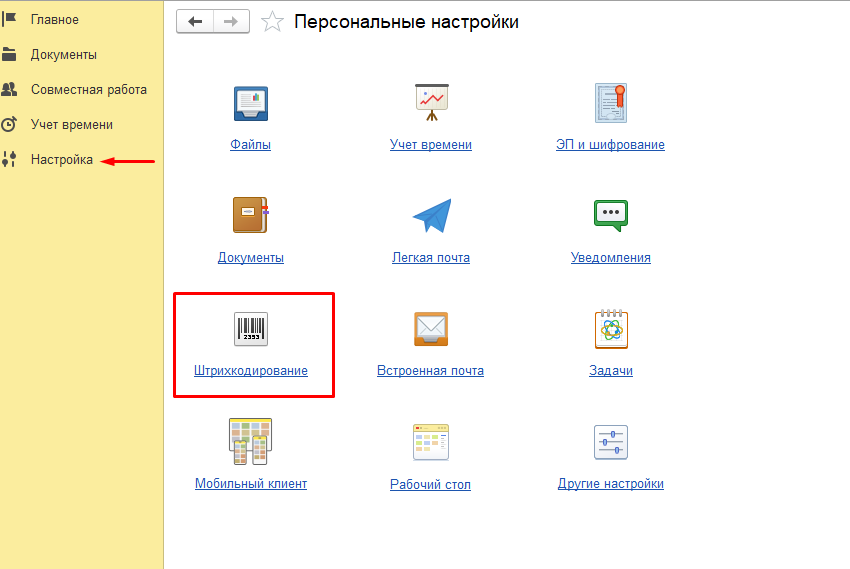The height and width of the screenshot is (569, 850).
Task: Select Совместная работа in sidebar
Action: point(88,89)
